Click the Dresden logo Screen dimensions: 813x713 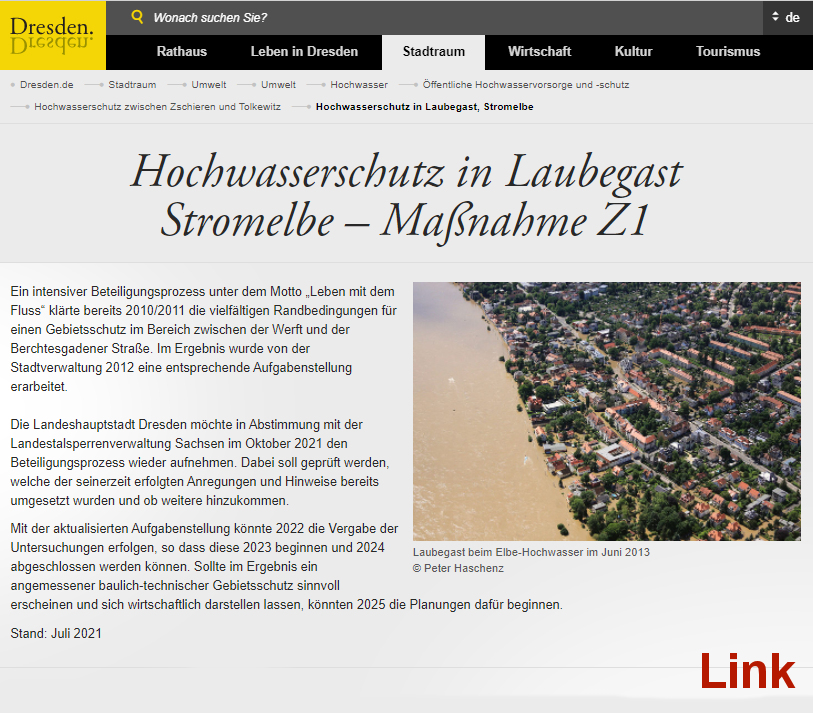coord(52,34)
